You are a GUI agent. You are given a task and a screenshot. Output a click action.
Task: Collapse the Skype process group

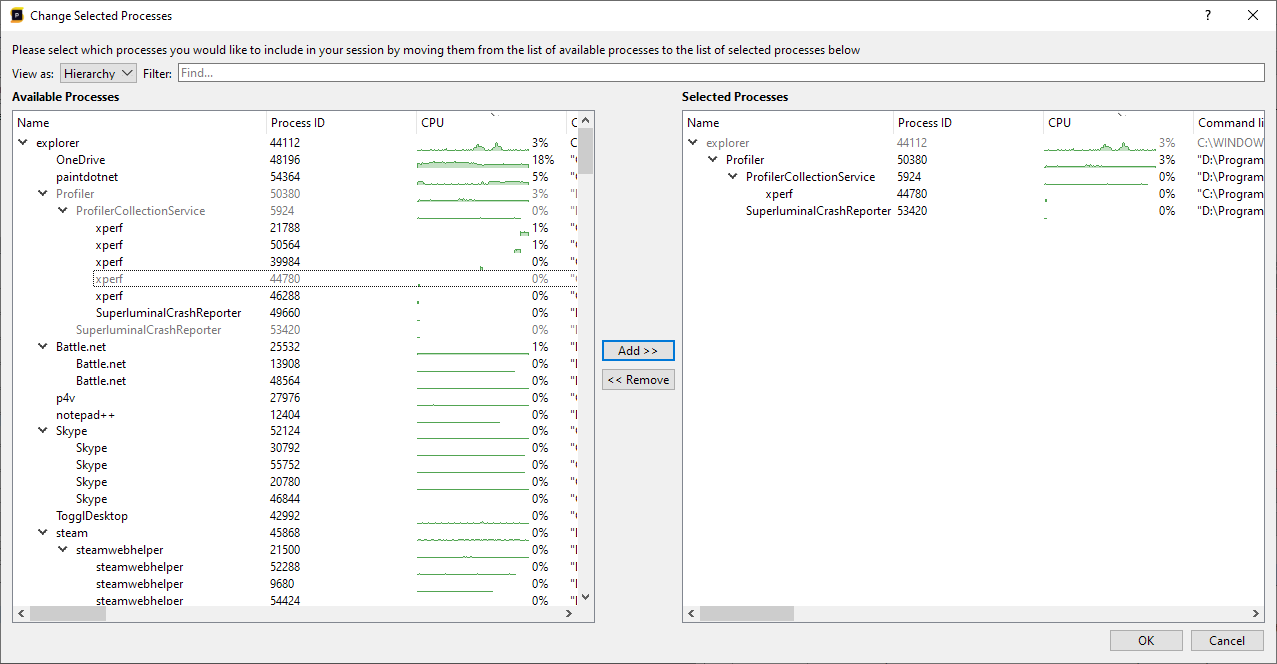click(x=43, y=431)
